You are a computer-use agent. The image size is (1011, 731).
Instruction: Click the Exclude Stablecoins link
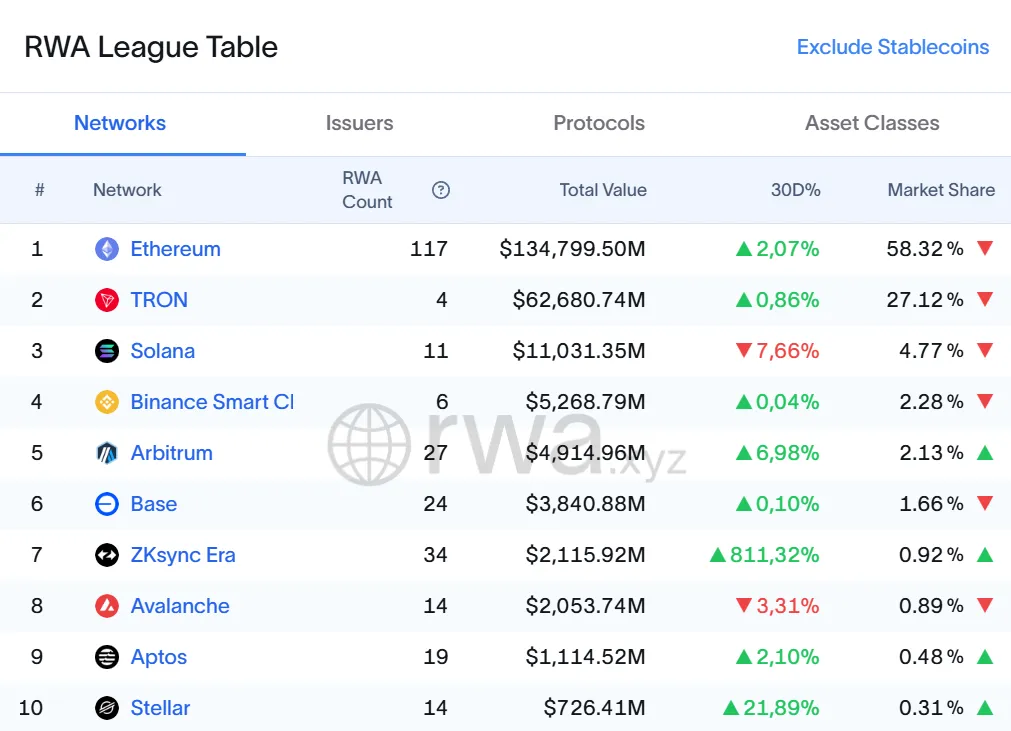click(892, 46)
